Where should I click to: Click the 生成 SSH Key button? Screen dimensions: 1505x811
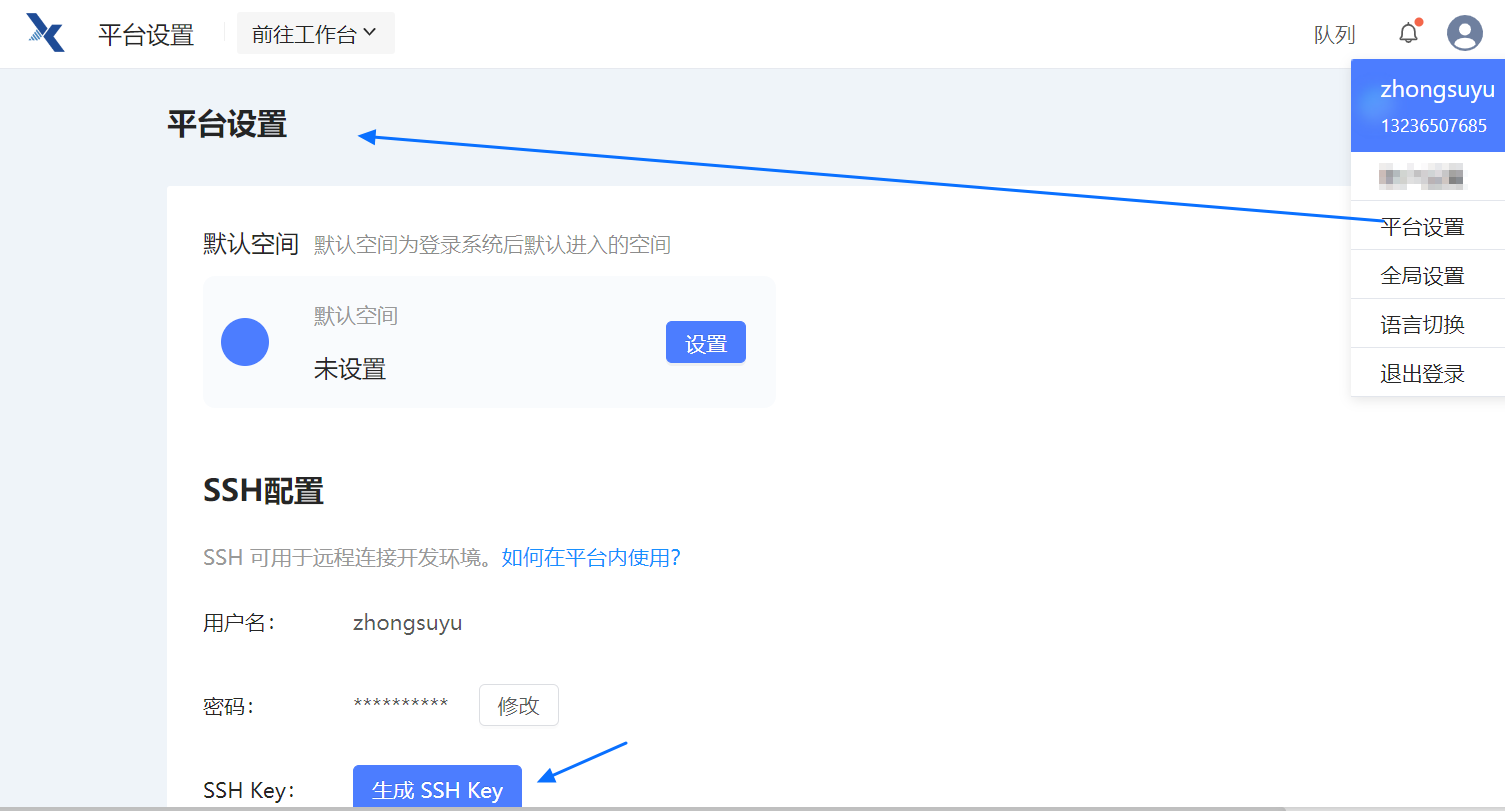(437, 790)
